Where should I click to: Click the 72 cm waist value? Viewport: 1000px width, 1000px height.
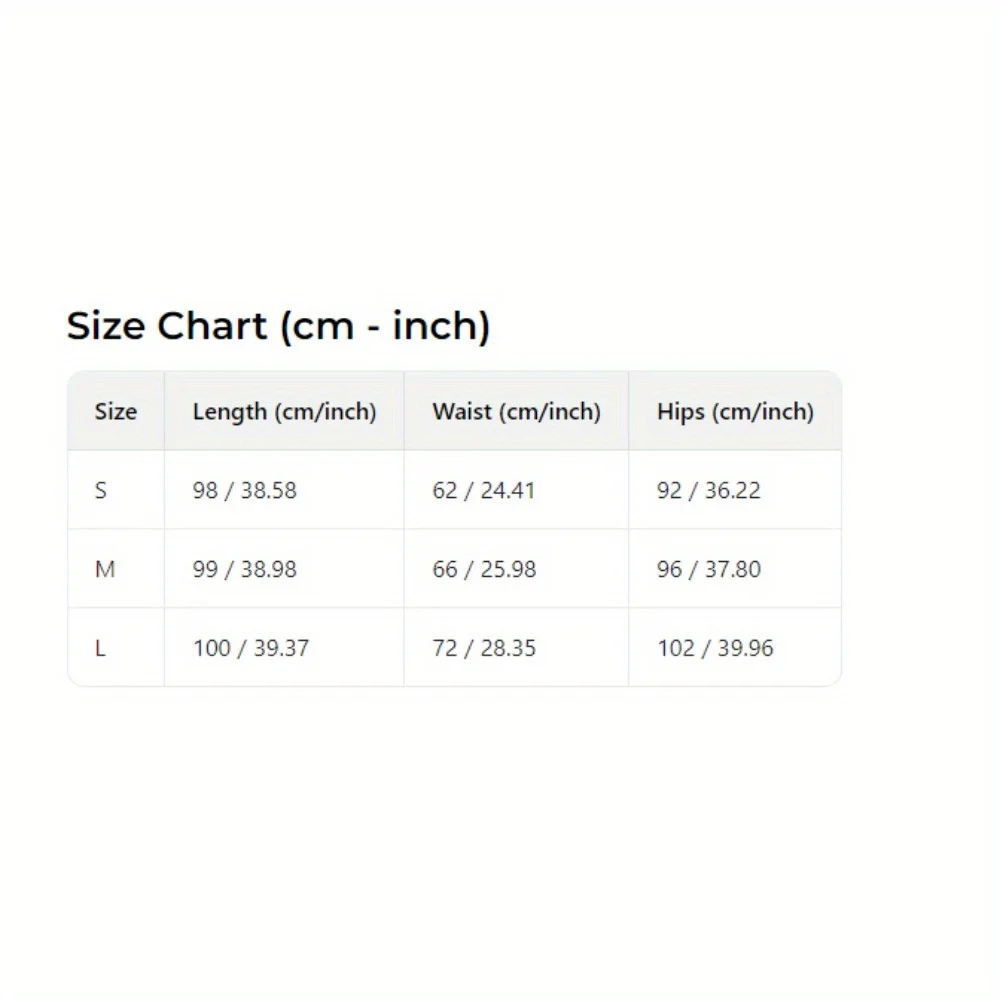pos(445,648)
